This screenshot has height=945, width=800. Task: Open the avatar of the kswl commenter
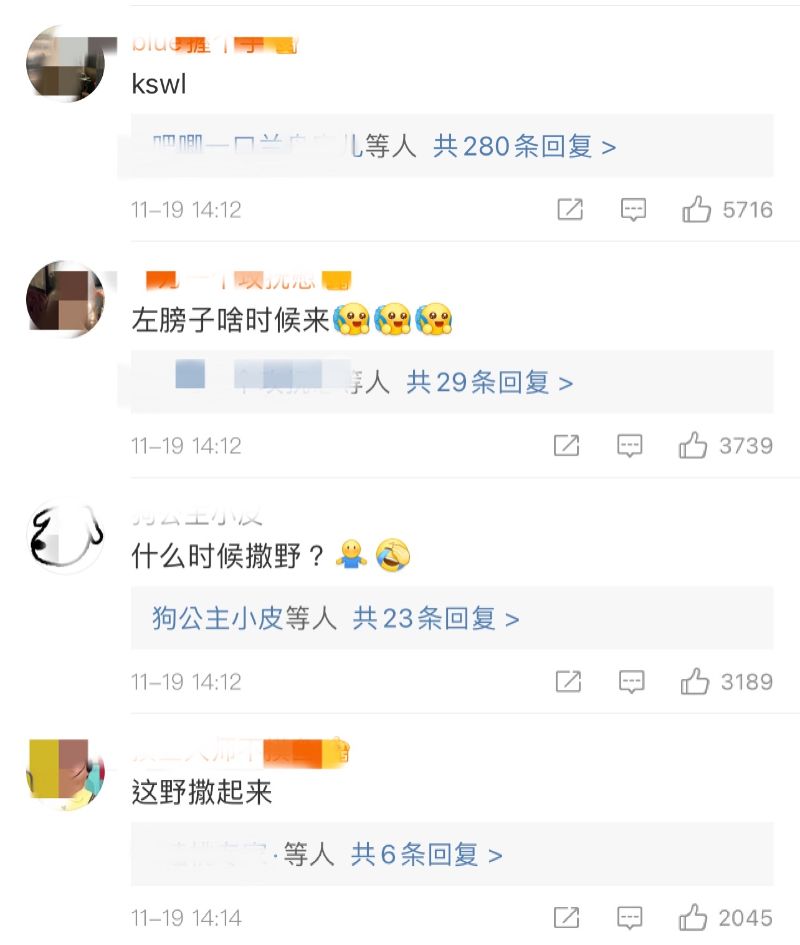(x=66, y=64)
